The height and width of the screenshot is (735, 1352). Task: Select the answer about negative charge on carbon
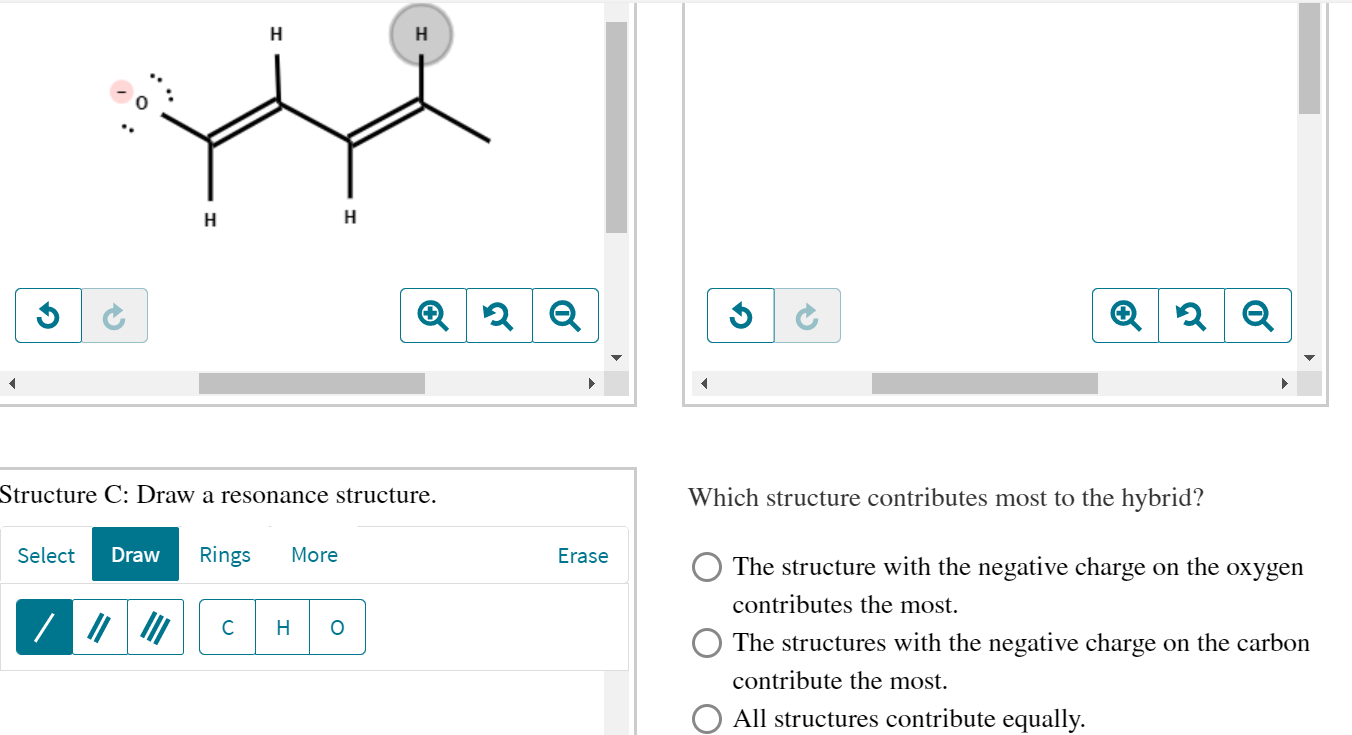pos(707,643)
